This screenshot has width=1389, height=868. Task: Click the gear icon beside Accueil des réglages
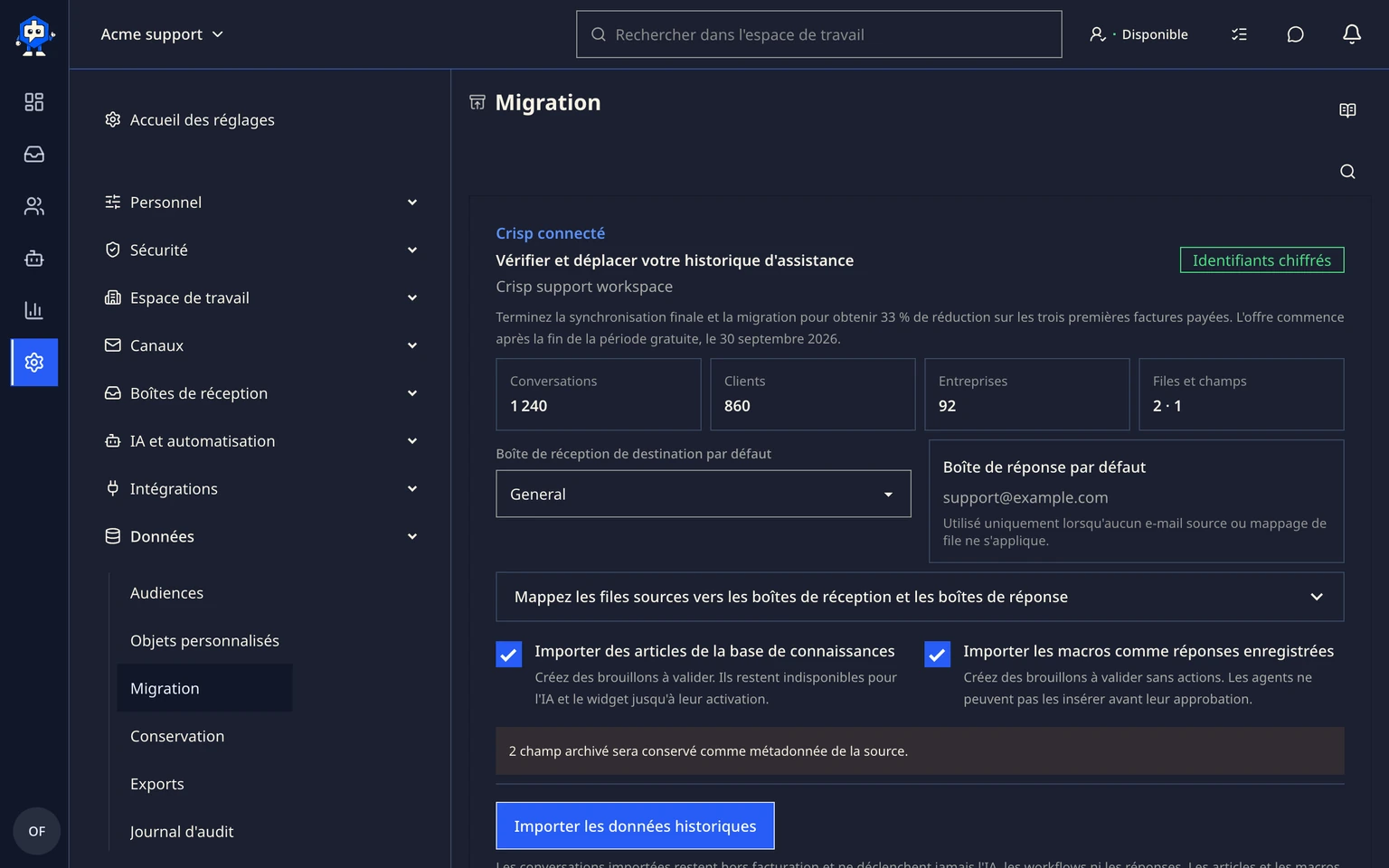tap(113, 119)
